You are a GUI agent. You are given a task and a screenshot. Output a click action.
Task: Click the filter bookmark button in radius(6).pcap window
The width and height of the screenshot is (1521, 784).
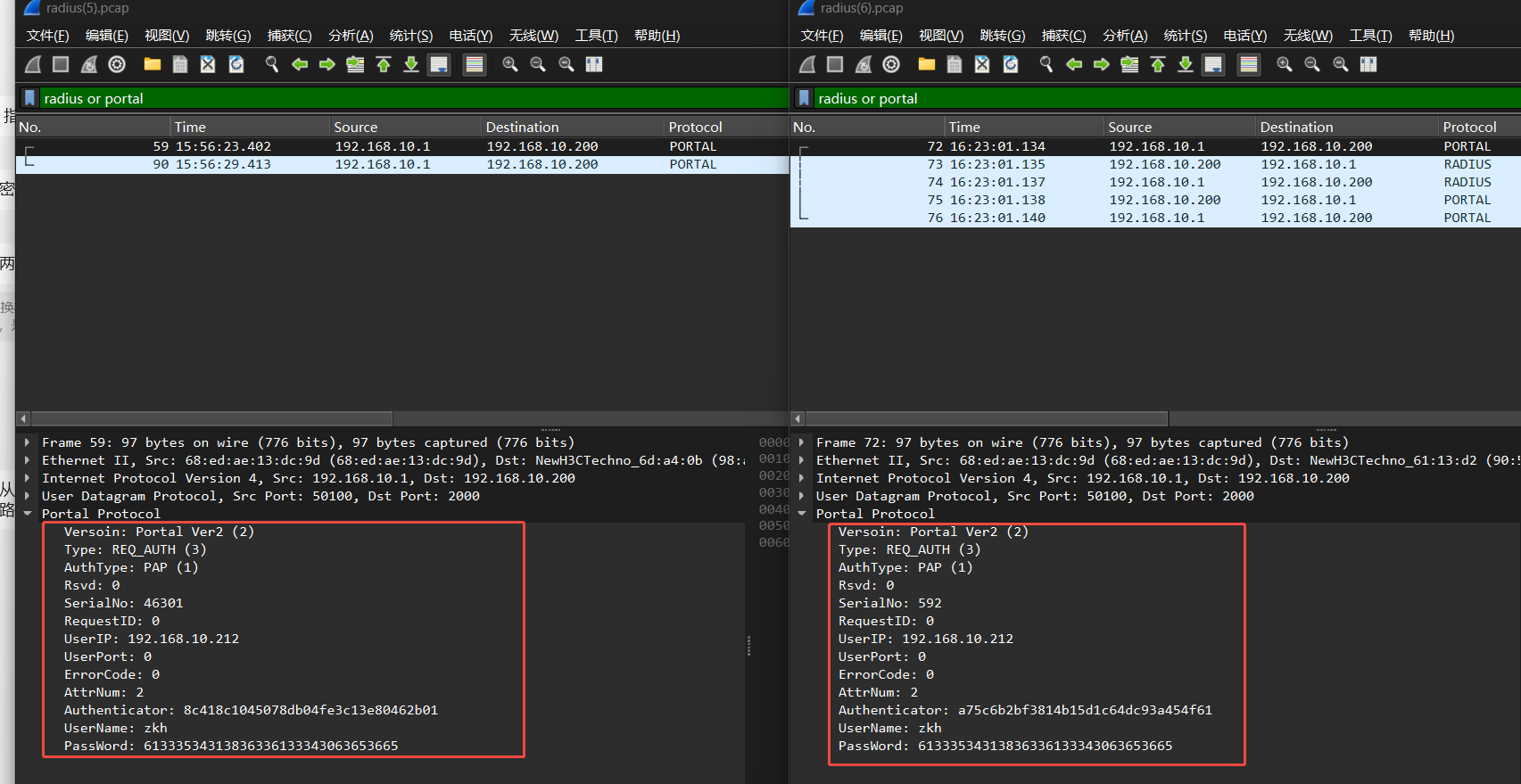(x=804, y=98)
